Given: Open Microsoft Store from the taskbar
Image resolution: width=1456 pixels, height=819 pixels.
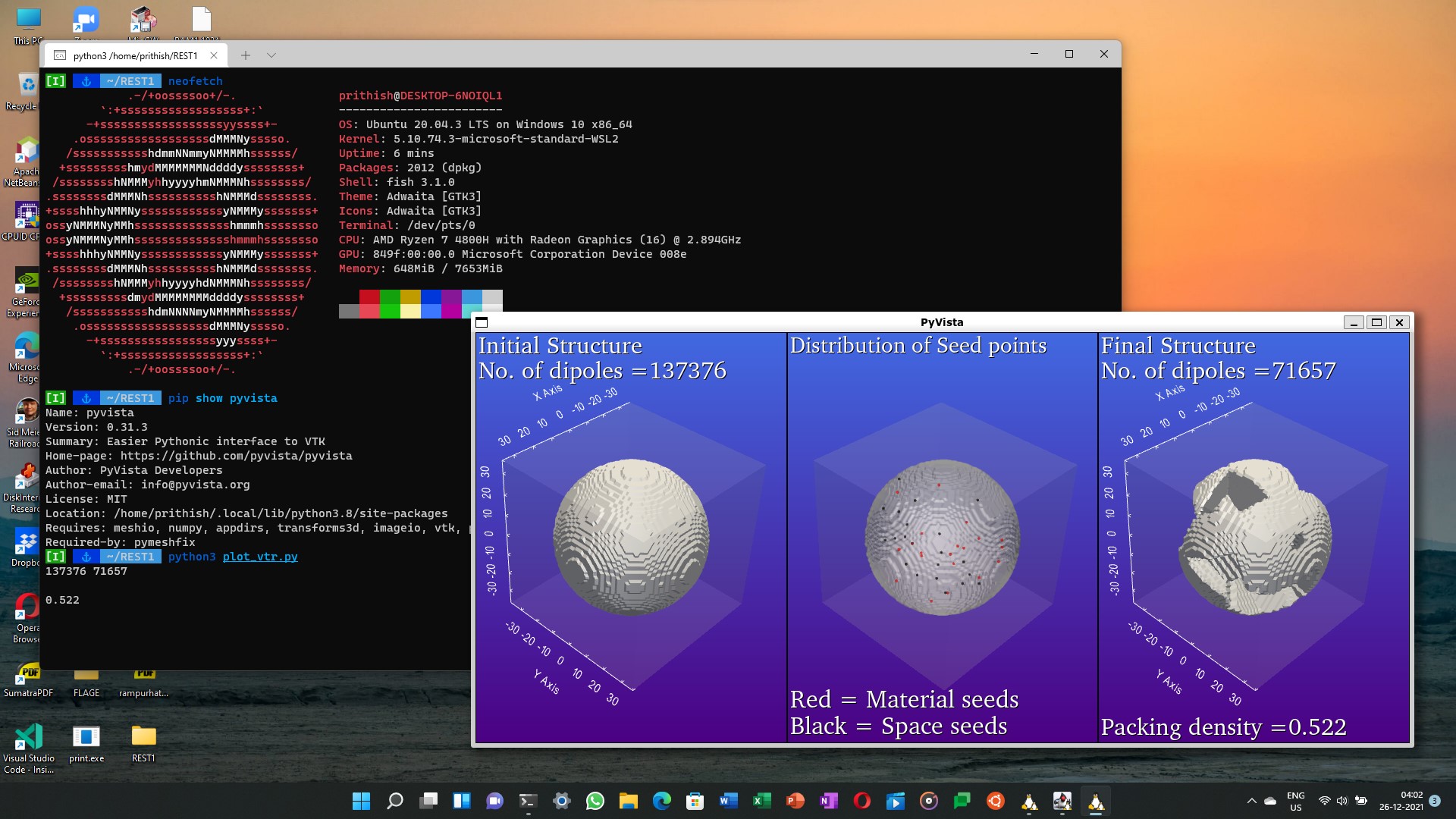Looking at the screenshot, I should point(695,801).
